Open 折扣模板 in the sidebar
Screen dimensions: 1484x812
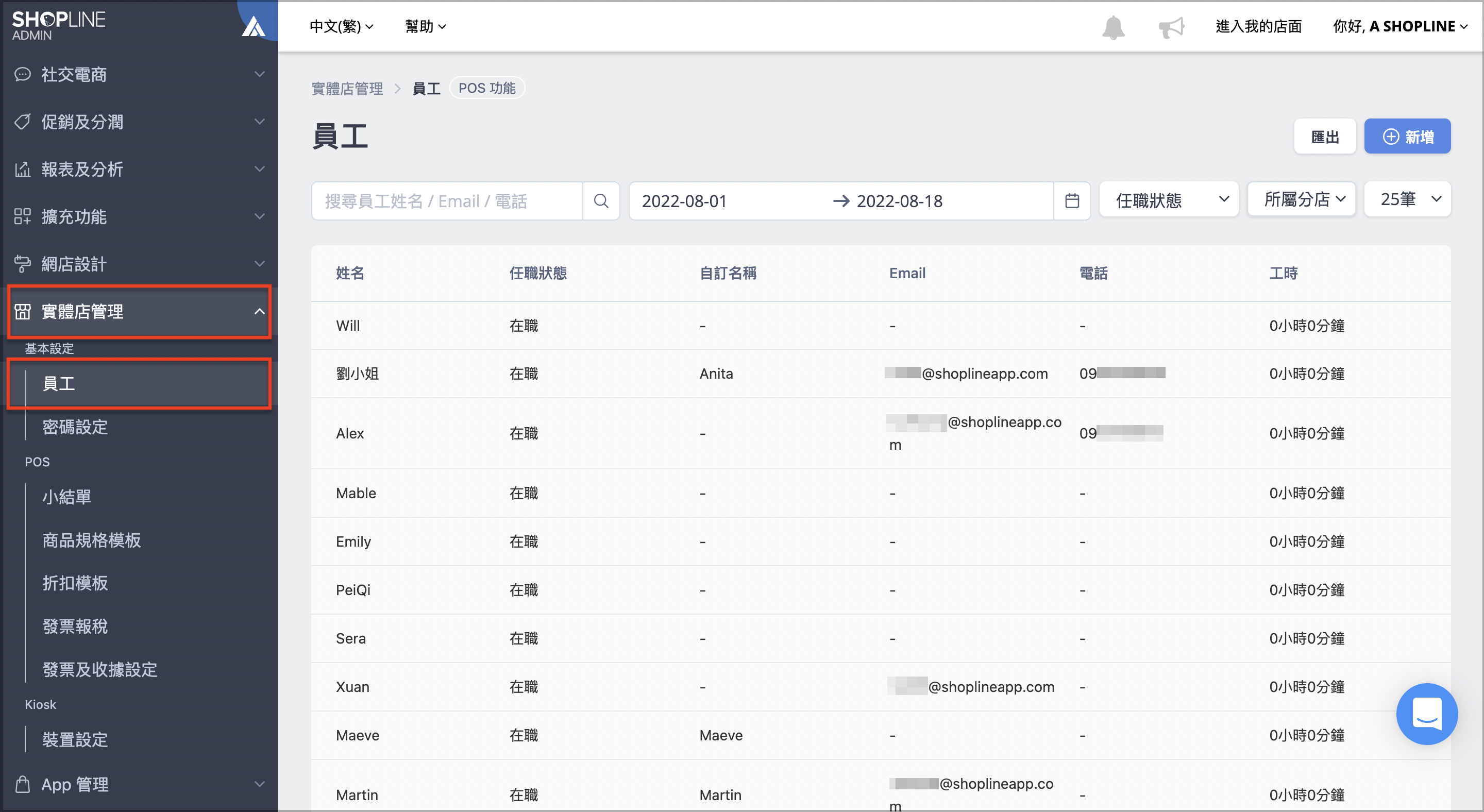coord(75,583)
